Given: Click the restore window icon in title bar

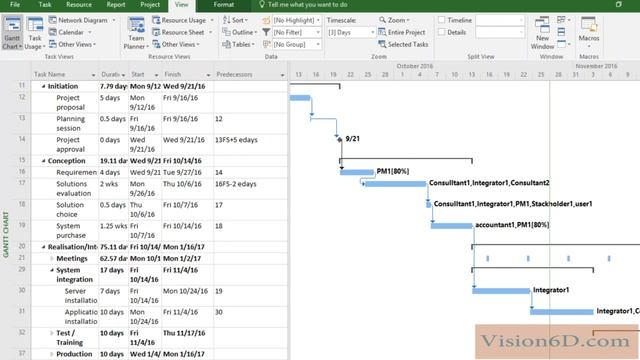Looking at the screenshot, I should coord(618,4).
